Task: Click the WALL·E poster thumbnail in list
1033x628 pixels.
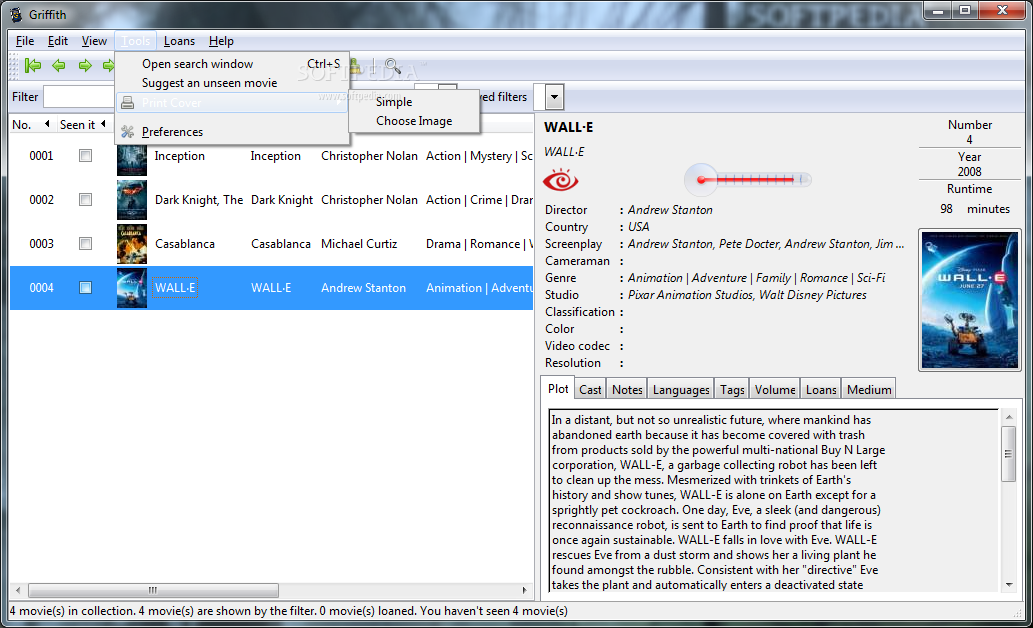Action: click(132, 288)
